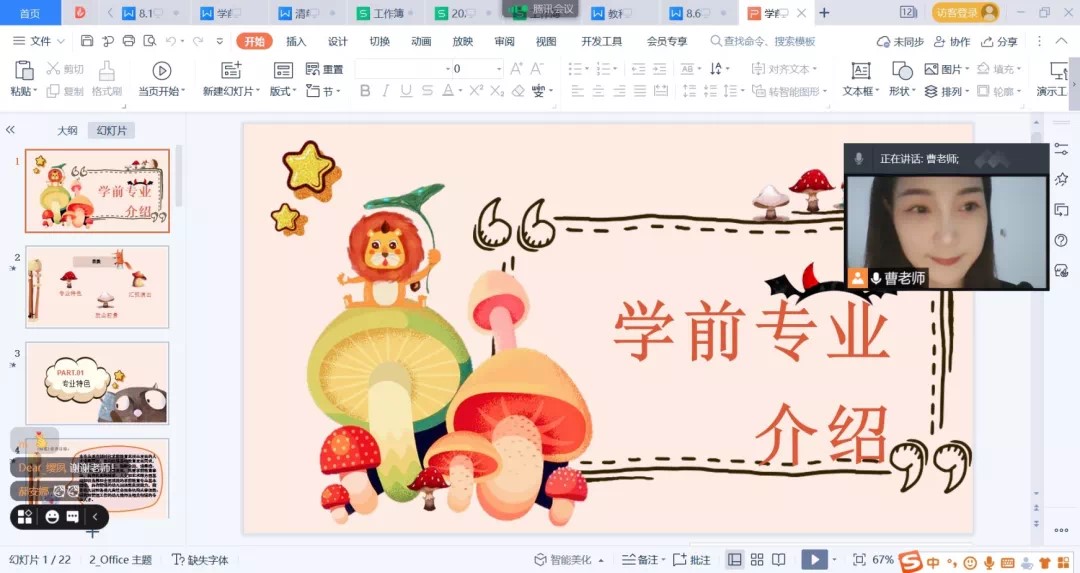Viewport: 1080px width, 573px height.
Task: Select slide 2 thumbnail in the panel
Action: point(97,287)
